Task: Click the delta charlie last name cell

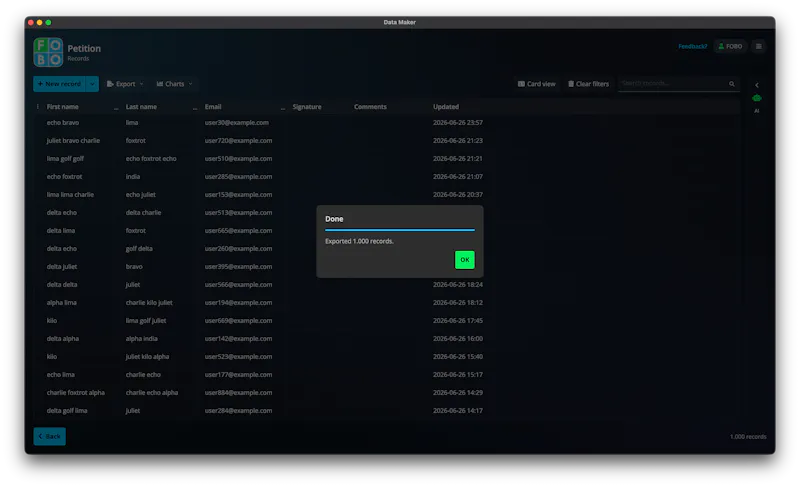Action: pyautogui.click(x=143, y=213)
